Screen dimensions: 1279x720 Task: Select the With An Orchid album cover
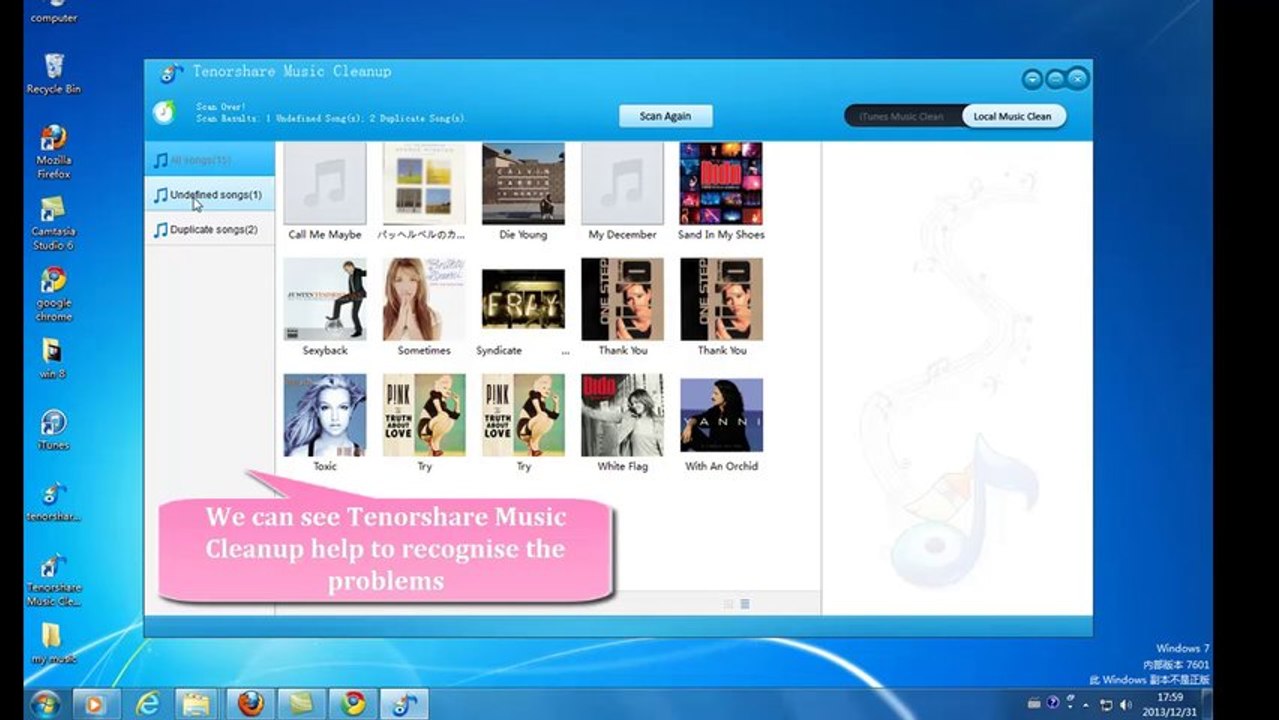point(721,415)
